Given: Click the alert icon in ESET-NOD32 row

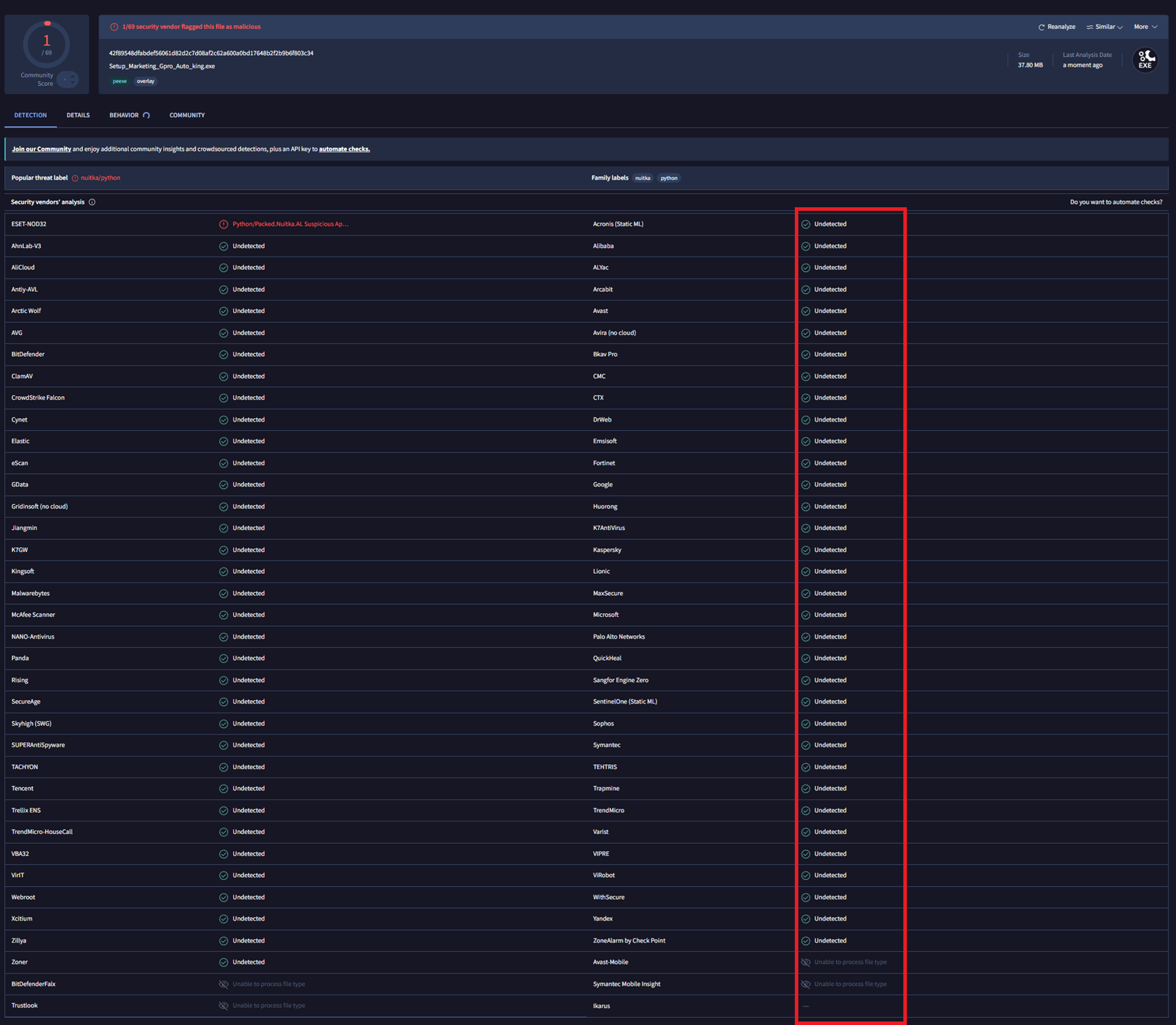Looking at the screenshot, I should click(223, 224).
